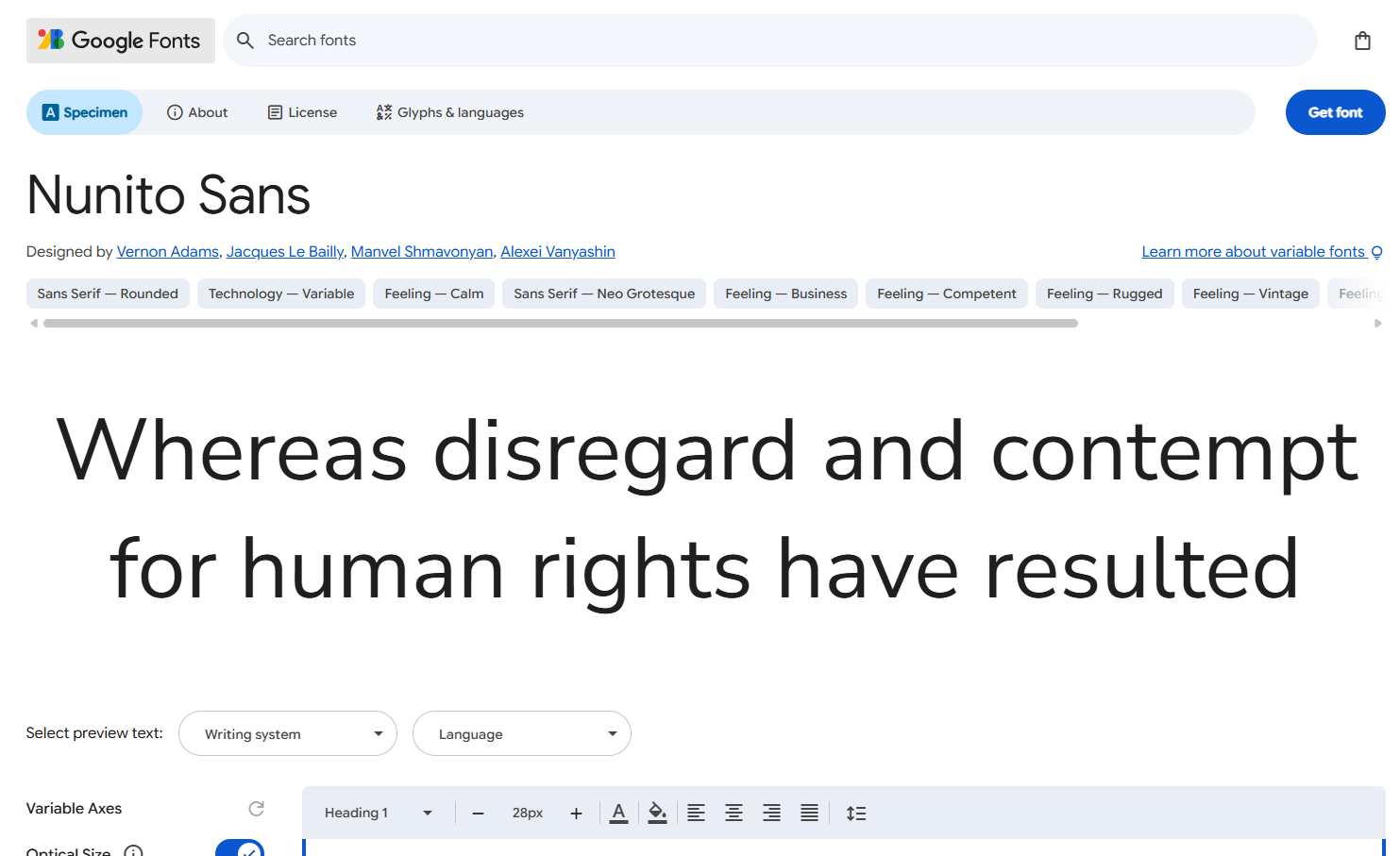The image size is (1400, 856).
Task: Reset variable axes with refresh icon
Action: point(256,809)
